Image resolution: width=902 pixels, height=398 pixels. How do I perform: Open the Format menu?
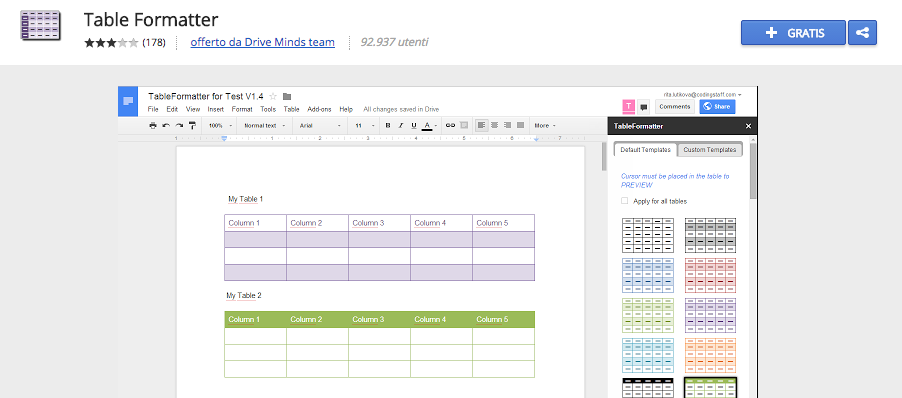tap(242, 109)
